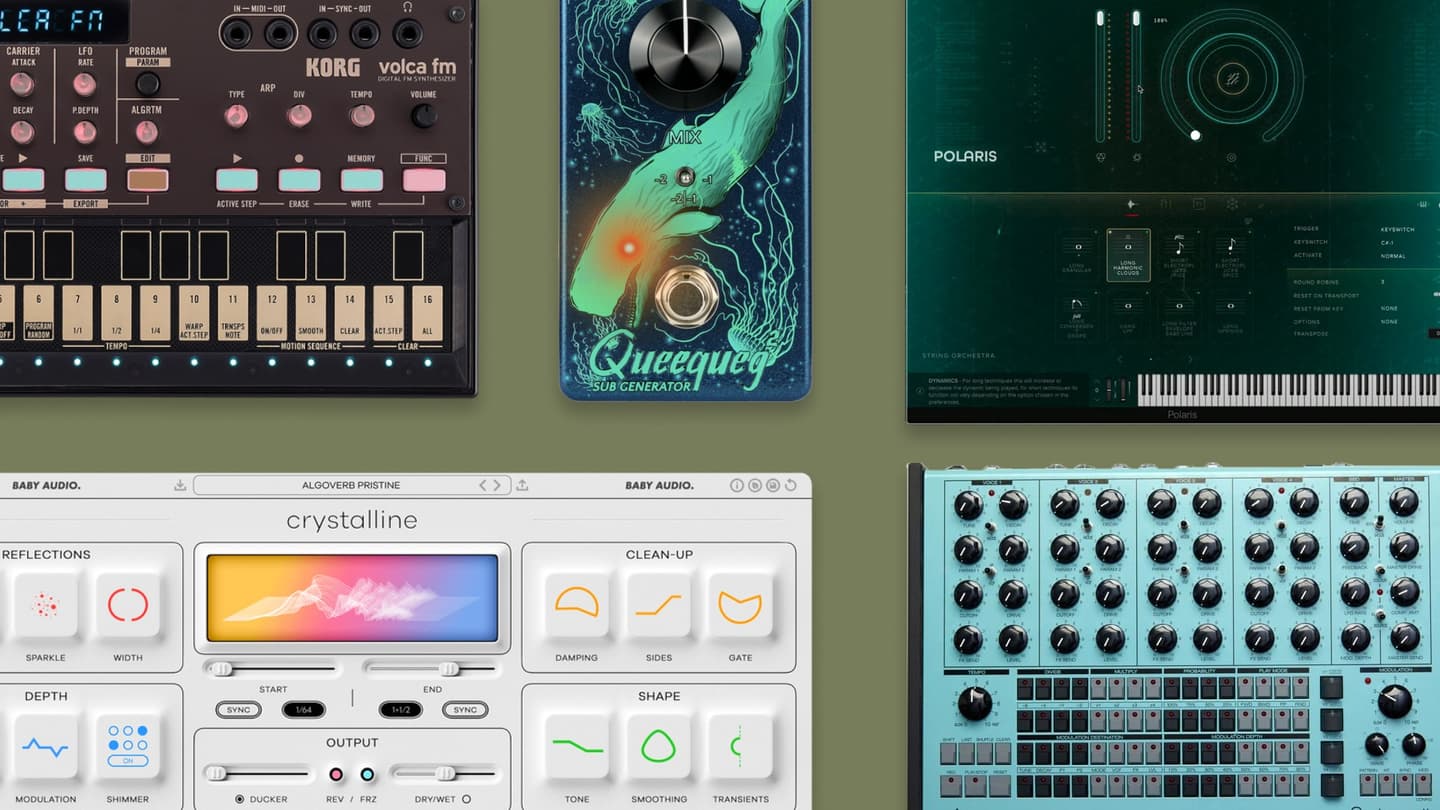1440x810 pixels.
Task: Open the End 1+1/2 value dropdown
Action: (400, 710)
